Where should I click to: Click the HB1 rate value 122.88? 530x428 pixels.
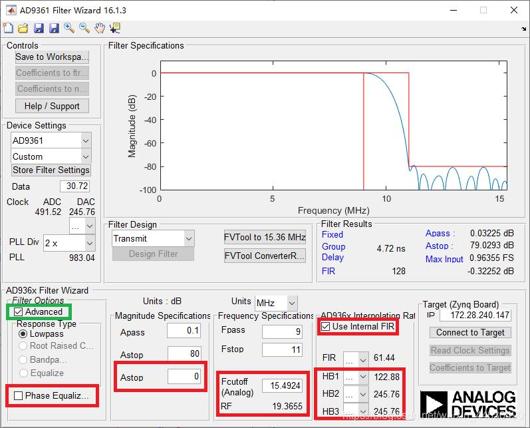[387, 377]
